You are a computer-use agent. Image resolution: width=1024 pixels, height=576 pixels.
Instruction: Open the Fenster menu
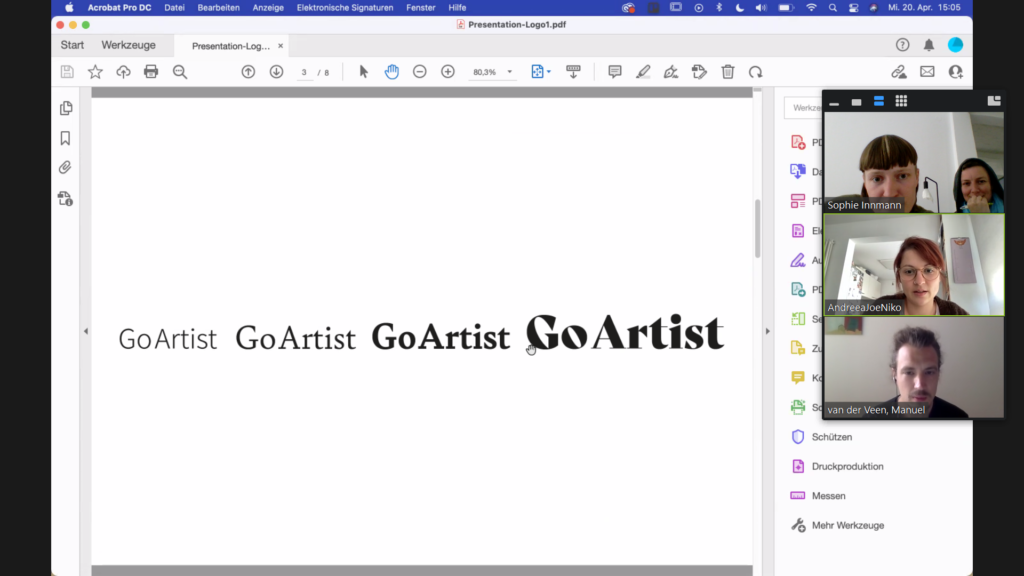coord(421,8)
